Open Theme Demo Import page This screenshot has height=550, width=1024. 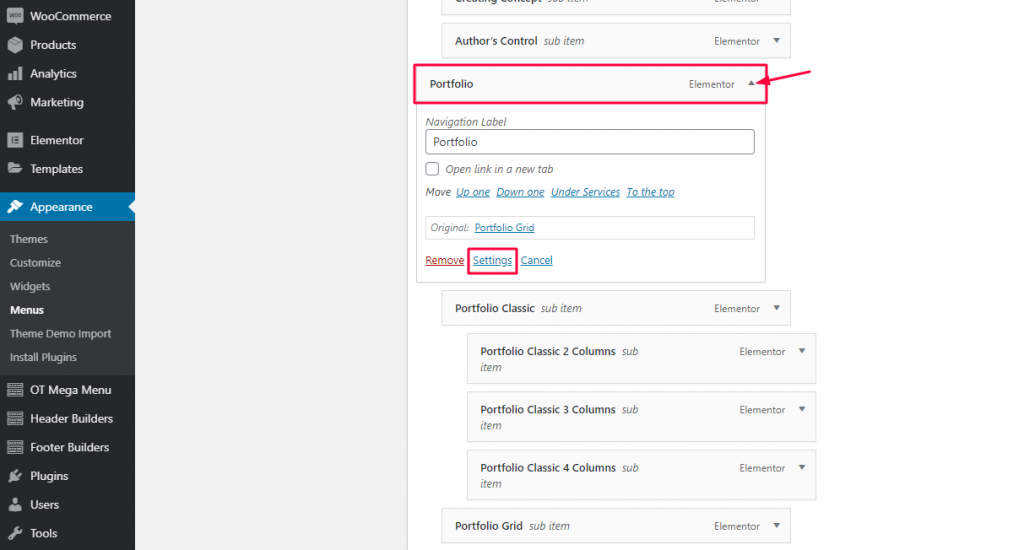point(60,333)
